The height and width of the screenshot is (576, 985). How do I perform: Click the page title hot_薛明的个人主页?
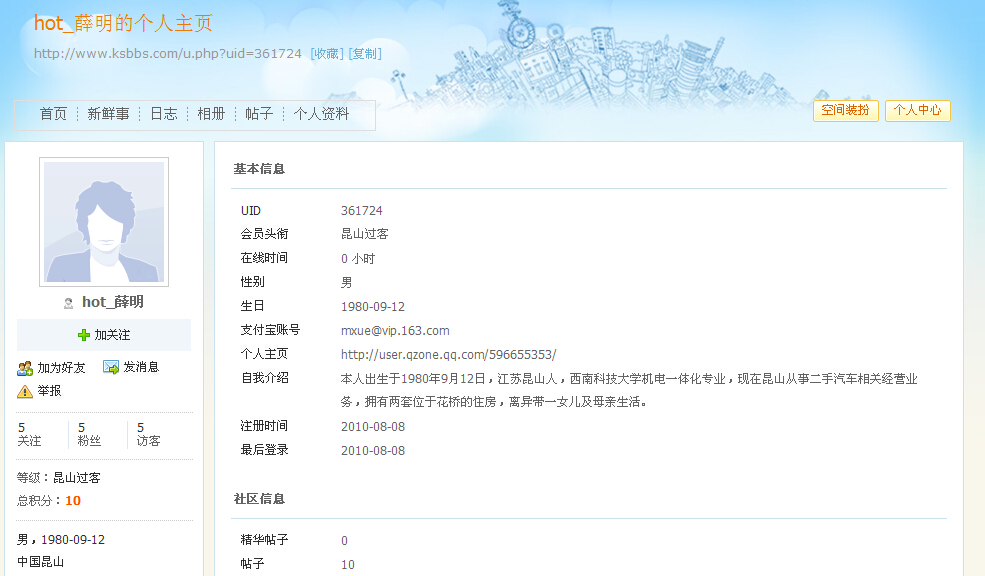point(123,24)
